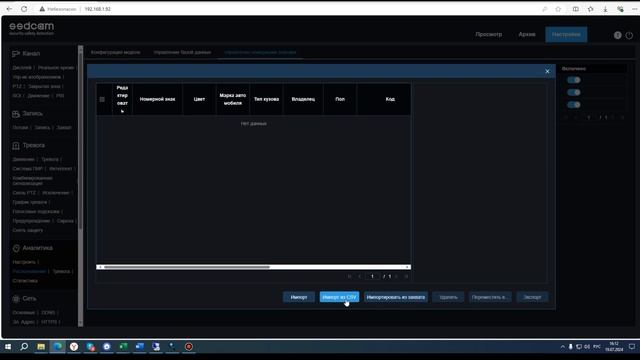Viewport: 640px width, 360px height.
Task: Click the Тревога section icon in sidebar
Action: [16, 145]
